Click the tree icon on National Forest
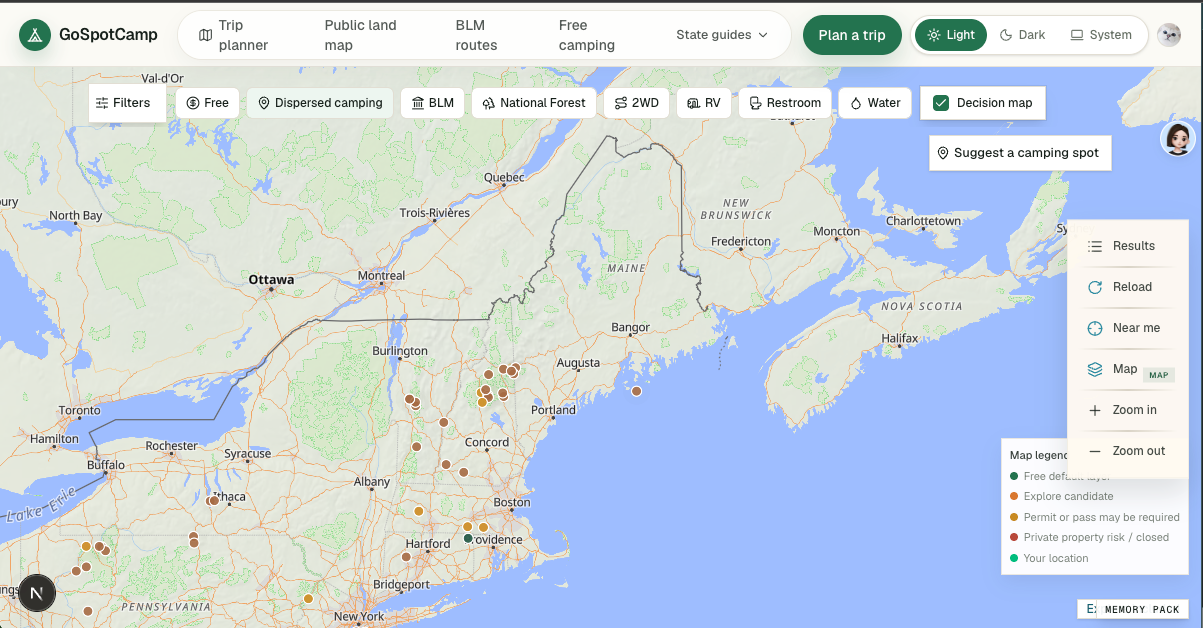 pyautogui.click(x=489, y=103)
